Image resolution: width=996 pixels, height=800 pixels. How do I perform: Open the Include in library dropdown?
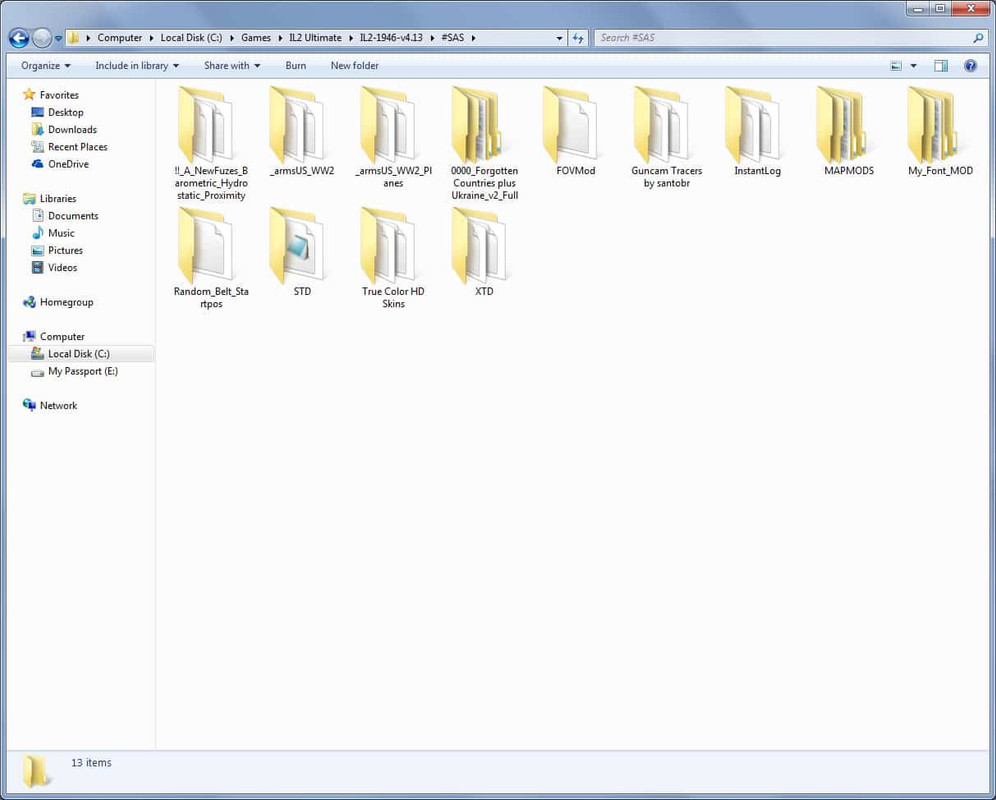click(x=137, y=65)
